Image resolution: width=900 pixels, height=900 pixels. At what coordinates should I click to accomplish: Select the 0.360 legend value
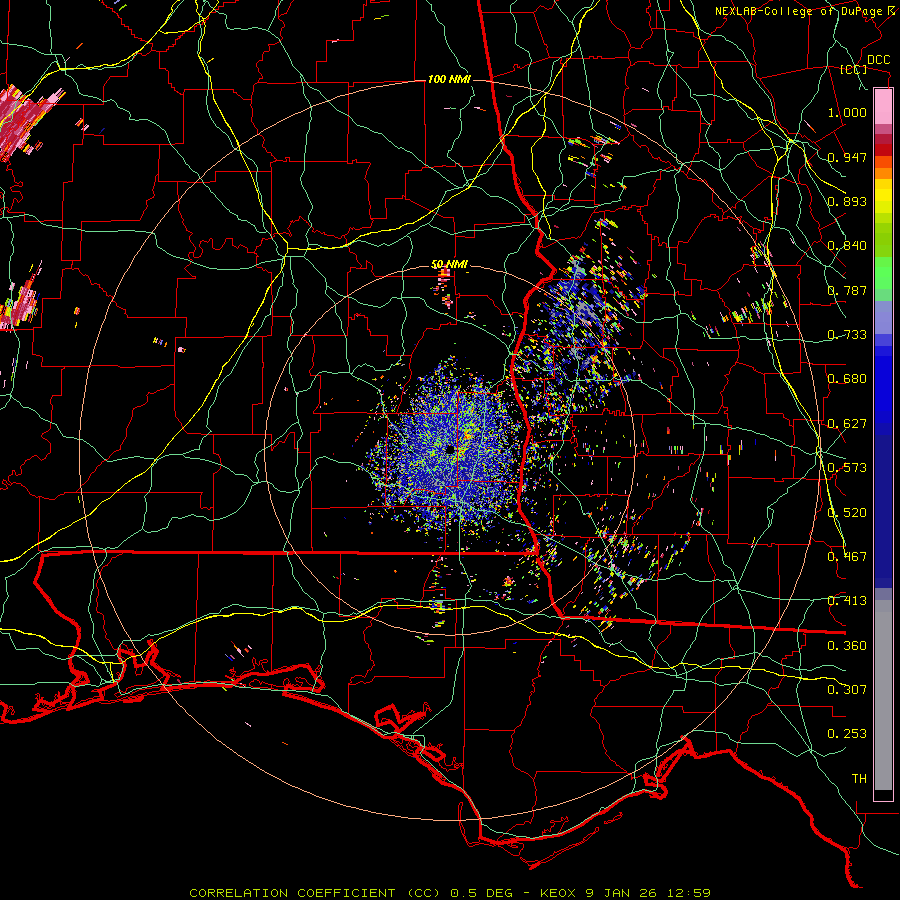point(847,646)
